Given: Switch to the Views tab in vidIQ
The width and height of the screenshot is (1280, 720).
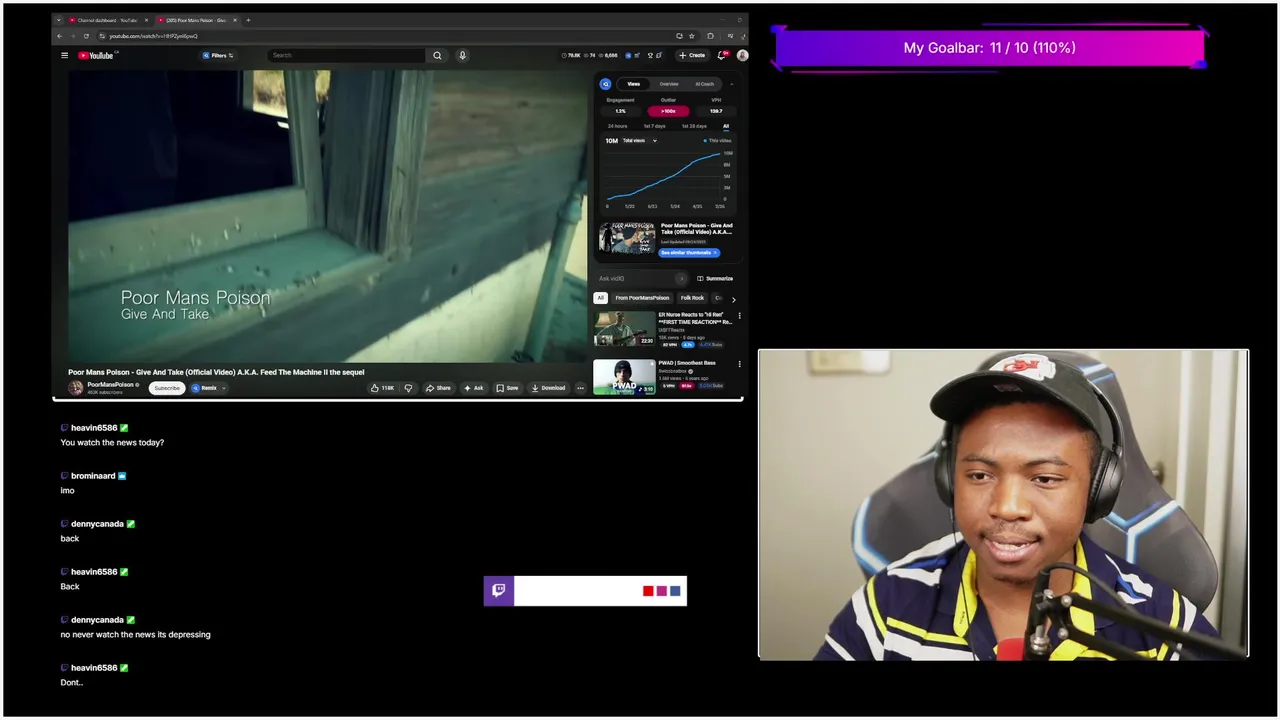Looking at the screenshot, I should [x=633, y=85].
